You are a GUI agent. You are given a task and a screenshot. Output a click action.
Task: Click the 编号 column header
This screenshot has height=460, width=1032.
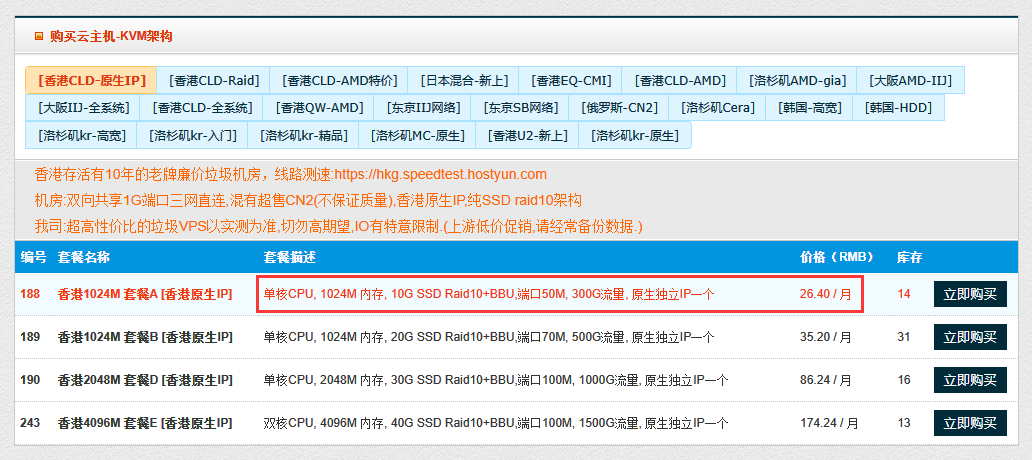point(33,257)
